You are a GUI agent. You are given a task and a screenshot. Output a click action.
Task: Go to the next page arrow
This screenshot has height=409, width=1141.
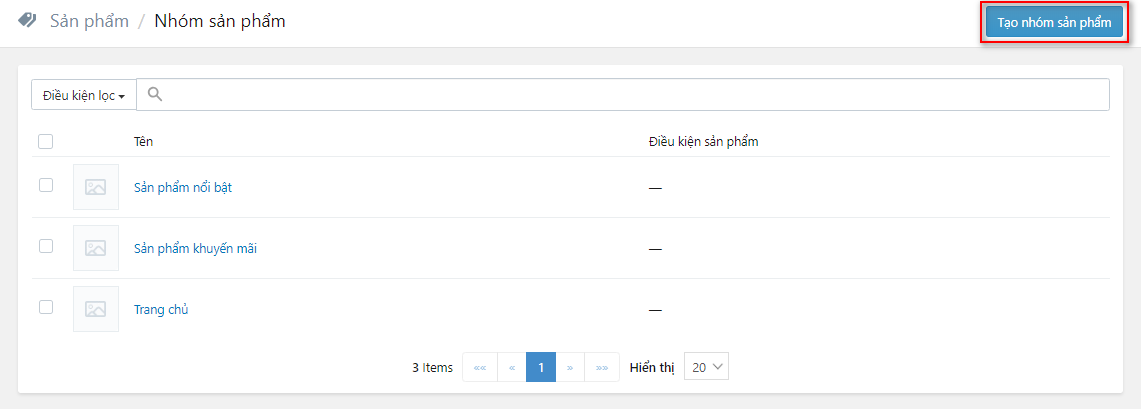coord(570,367)
